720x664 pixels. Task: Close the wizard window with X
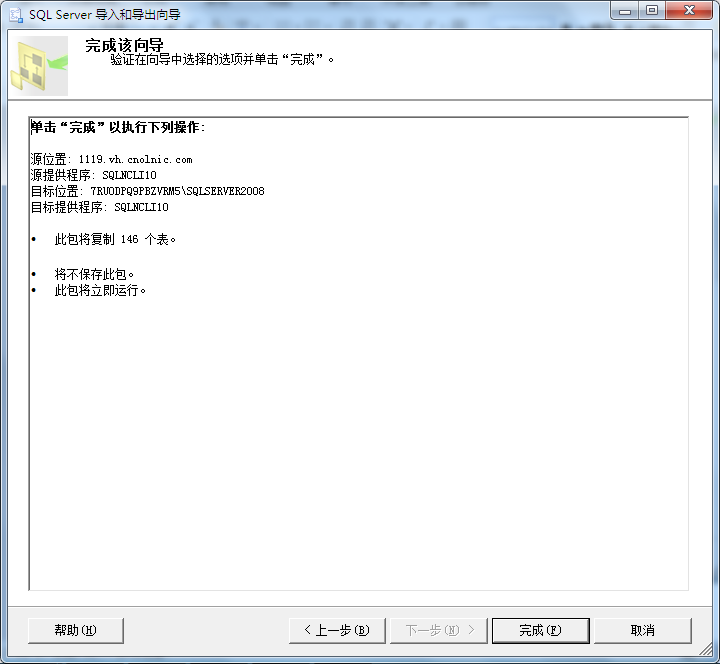pos(689,11)
